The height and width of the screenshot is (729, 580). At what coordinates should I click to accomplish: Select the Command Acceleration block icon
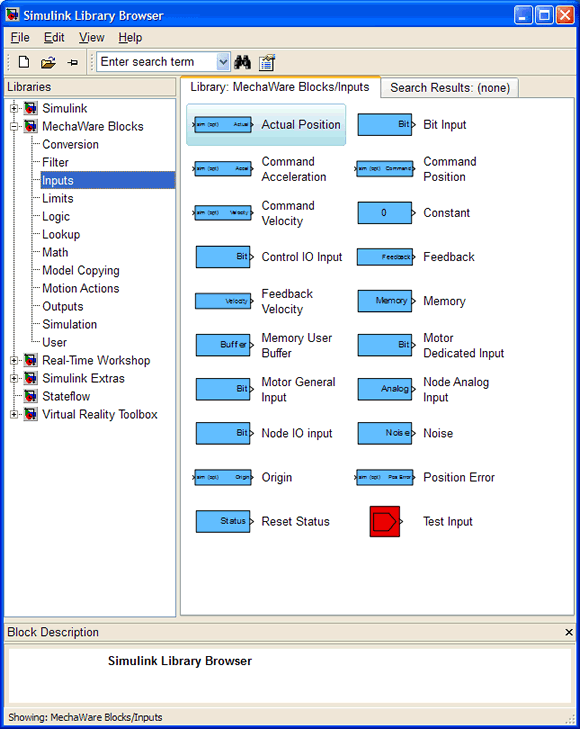tap(223, 169)
